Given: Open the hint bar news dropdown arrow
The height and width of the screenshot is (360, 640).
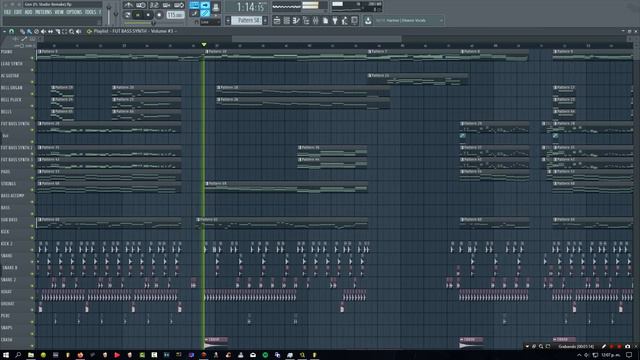Looking at the screenshot, I should [x=441, y=20].
